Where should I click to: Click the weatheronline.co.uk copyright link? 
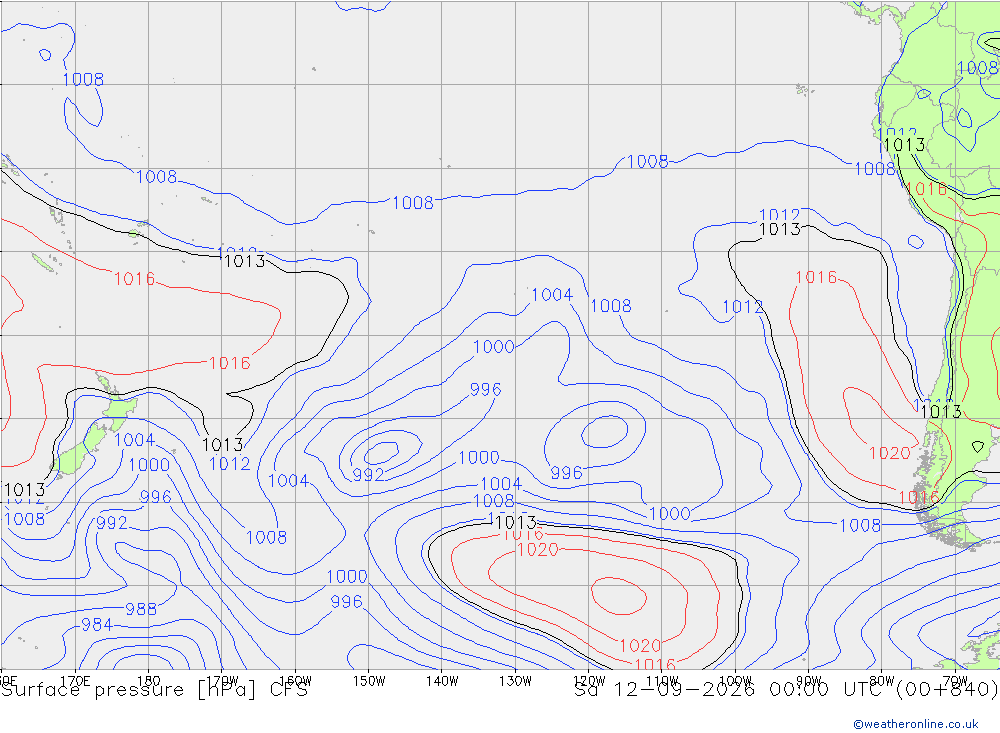pyautogui.click(x=916, y=724)
